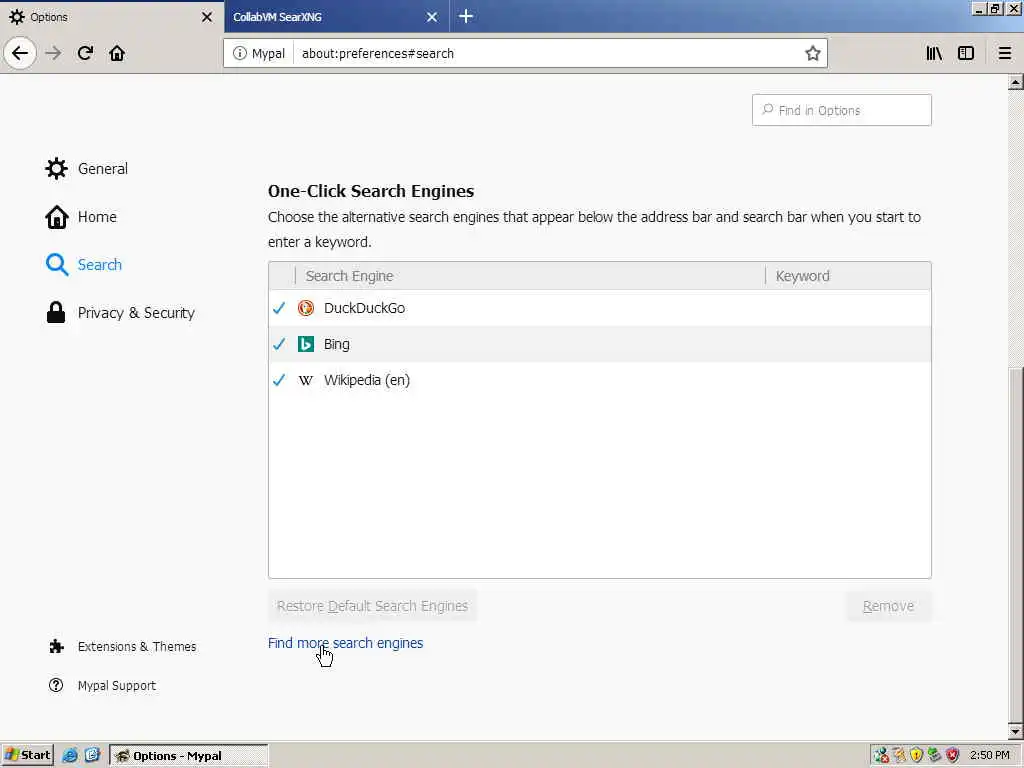Show the sidebars toolbar icon
The image size is (1024, 768).
[966, 53]
